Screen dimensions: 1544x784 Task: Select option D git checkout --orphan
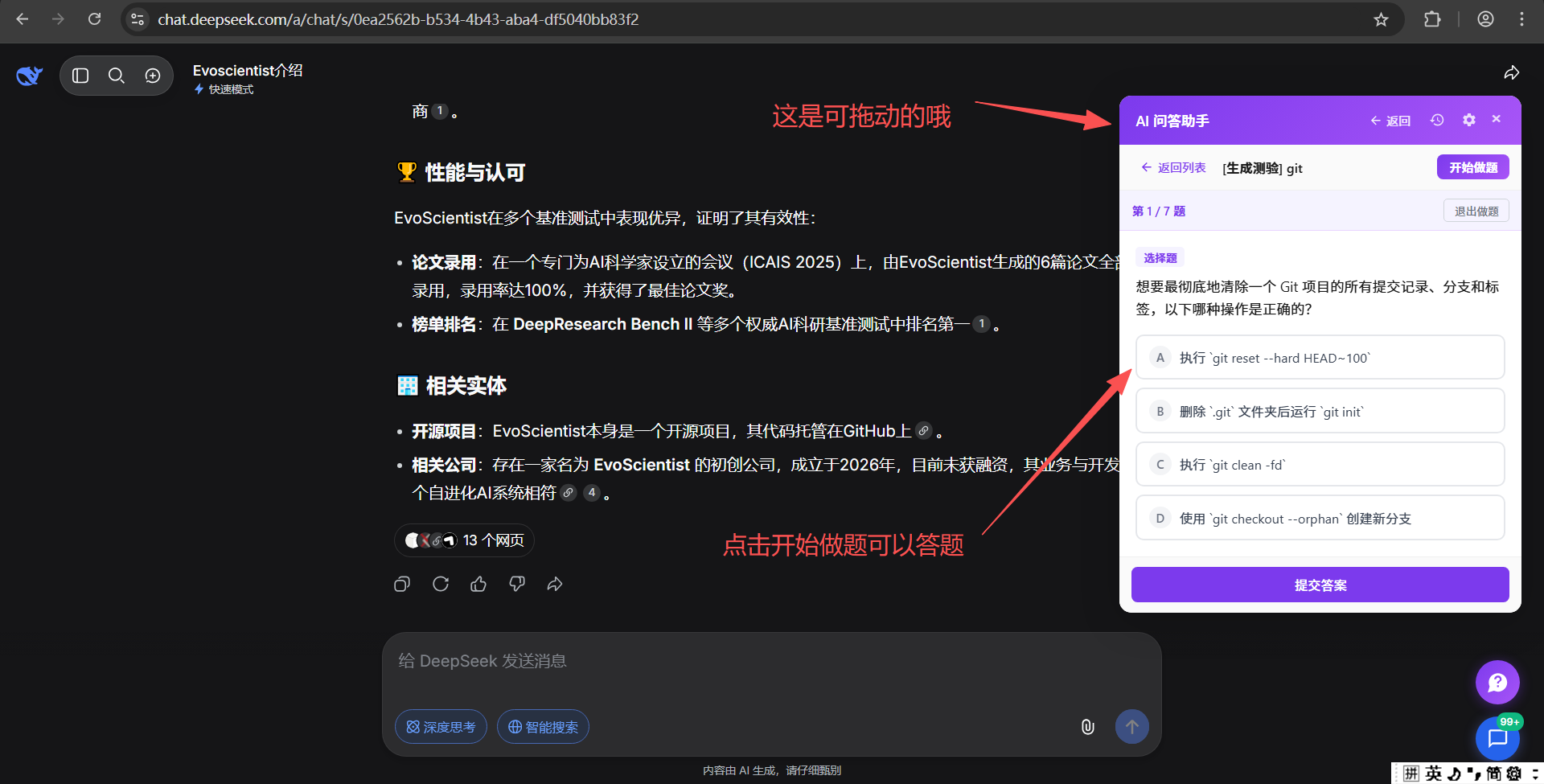pos(1320,518)
